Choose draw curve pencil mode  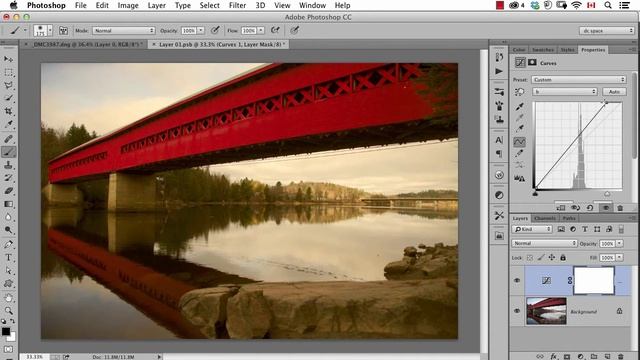coord(519,153)
